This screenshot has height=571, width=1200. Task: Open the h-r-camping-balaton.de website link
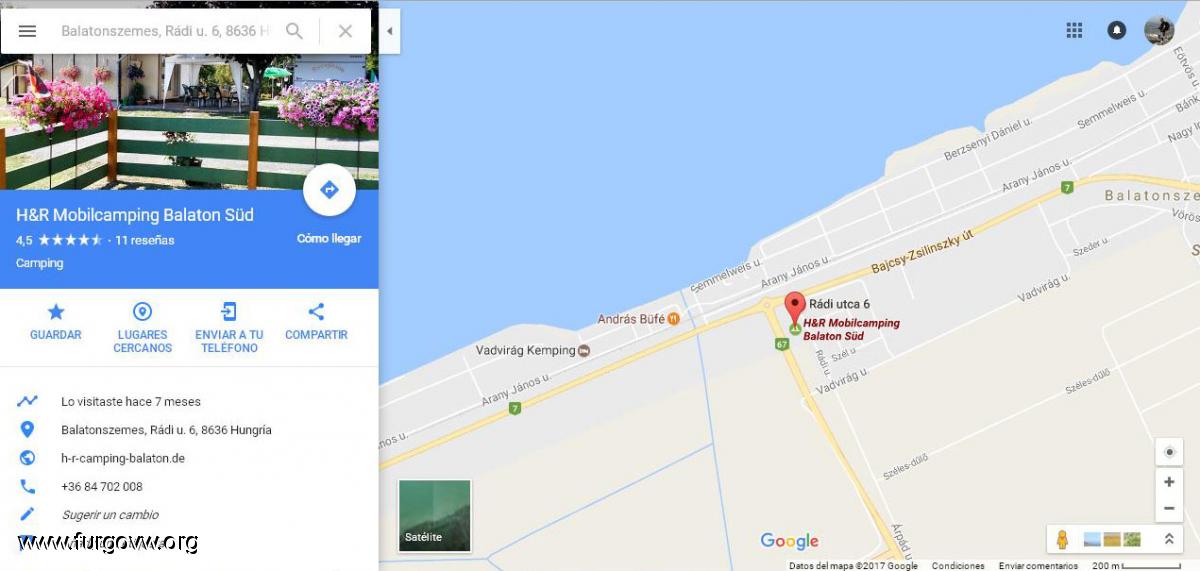[x=123, y=458]
